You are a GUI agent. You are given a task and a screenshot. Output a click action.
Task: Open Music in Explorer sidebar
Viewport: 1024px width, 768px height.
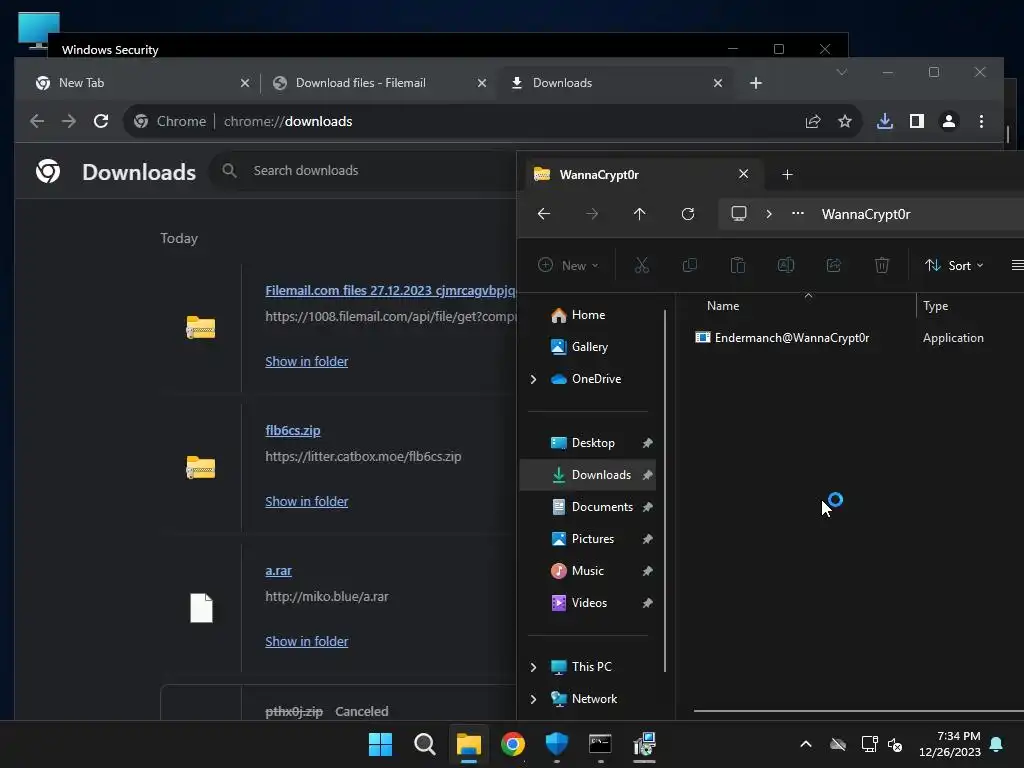pos(588,571)
